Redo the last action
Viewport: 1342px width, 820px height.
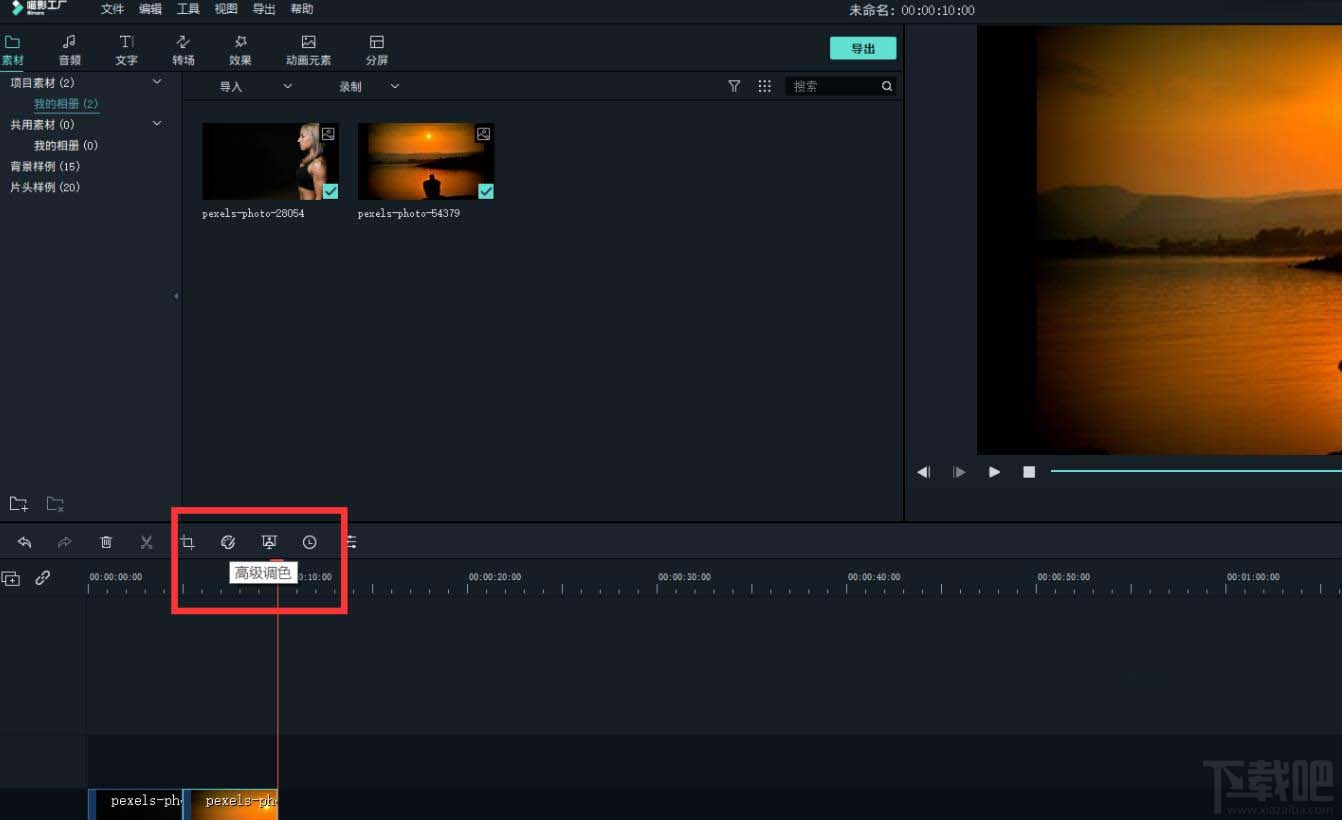65,542
